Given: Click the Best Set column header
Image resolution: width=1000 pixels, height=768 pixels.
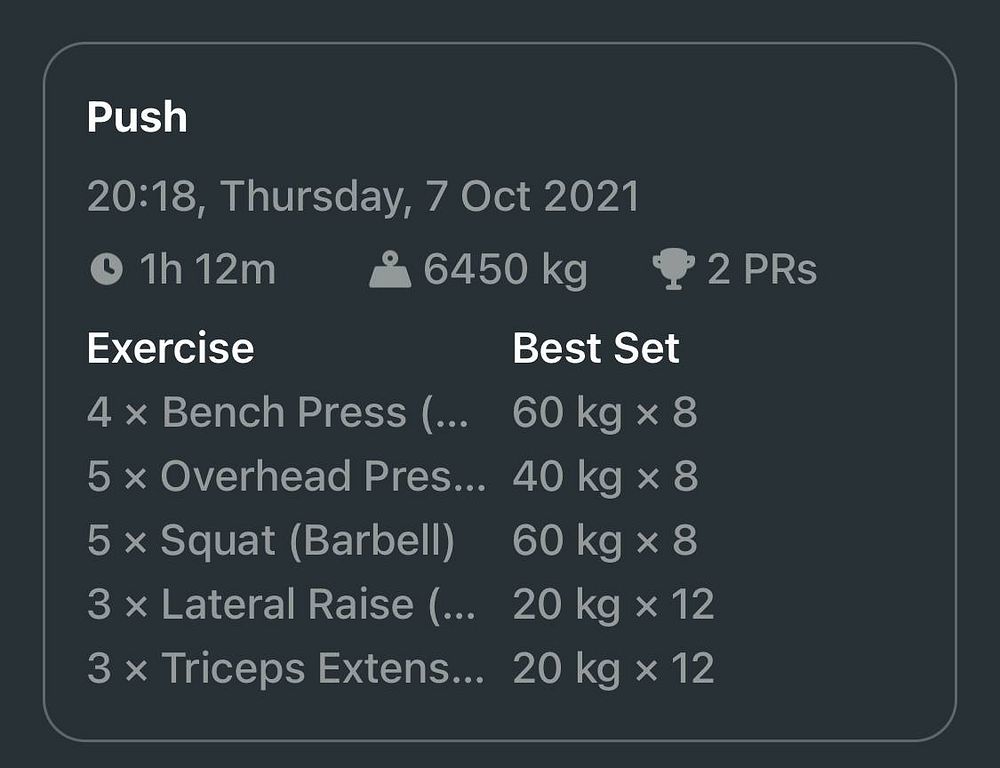Looking at the screenshot, I should (x=596, y=348).
